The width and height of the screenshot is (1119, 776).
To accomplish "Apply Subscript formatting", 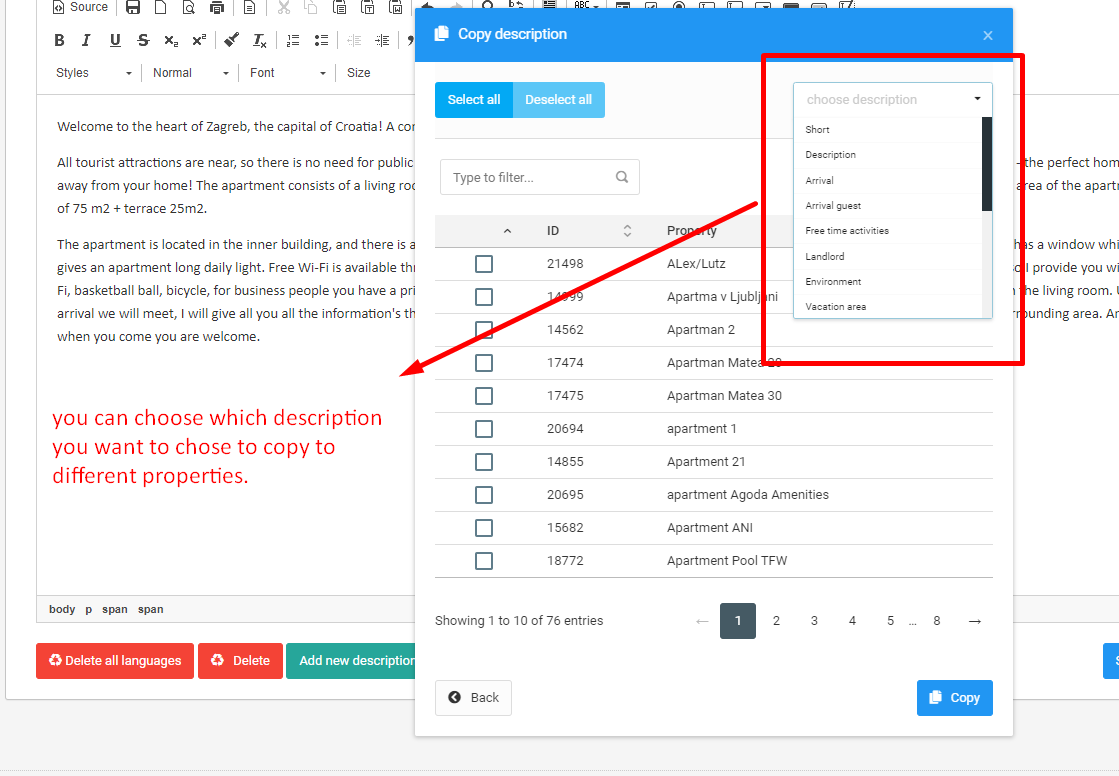I will coord(171,40).
